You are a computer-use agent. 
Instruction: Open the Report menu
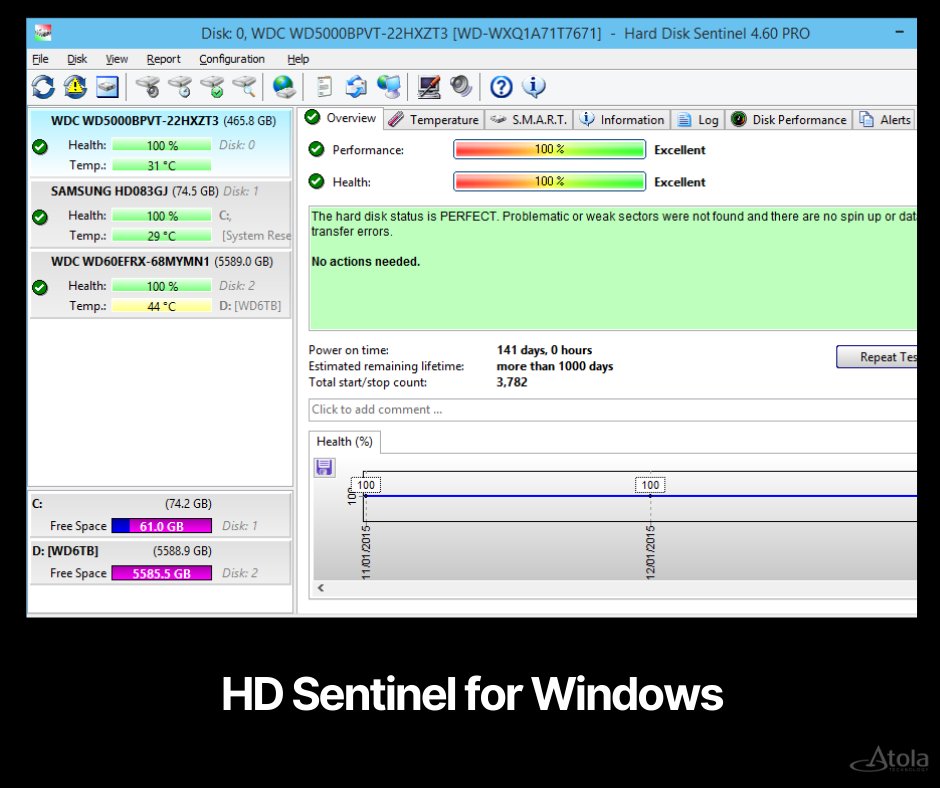coord(163,59)
